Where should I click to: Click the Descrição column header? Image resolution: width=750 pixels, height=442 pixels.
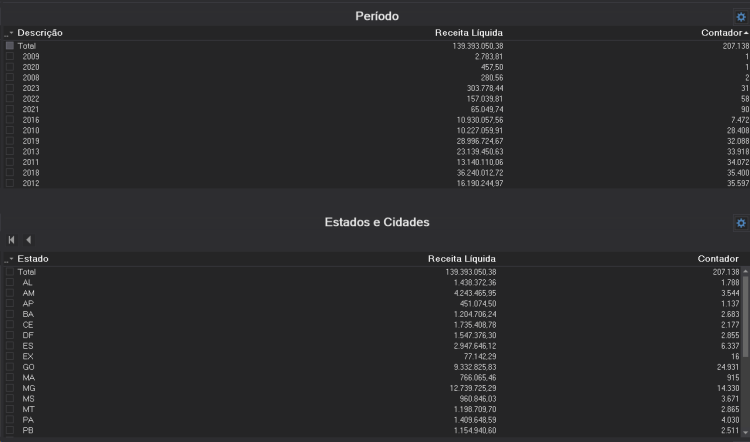click(x=40, y=33)
